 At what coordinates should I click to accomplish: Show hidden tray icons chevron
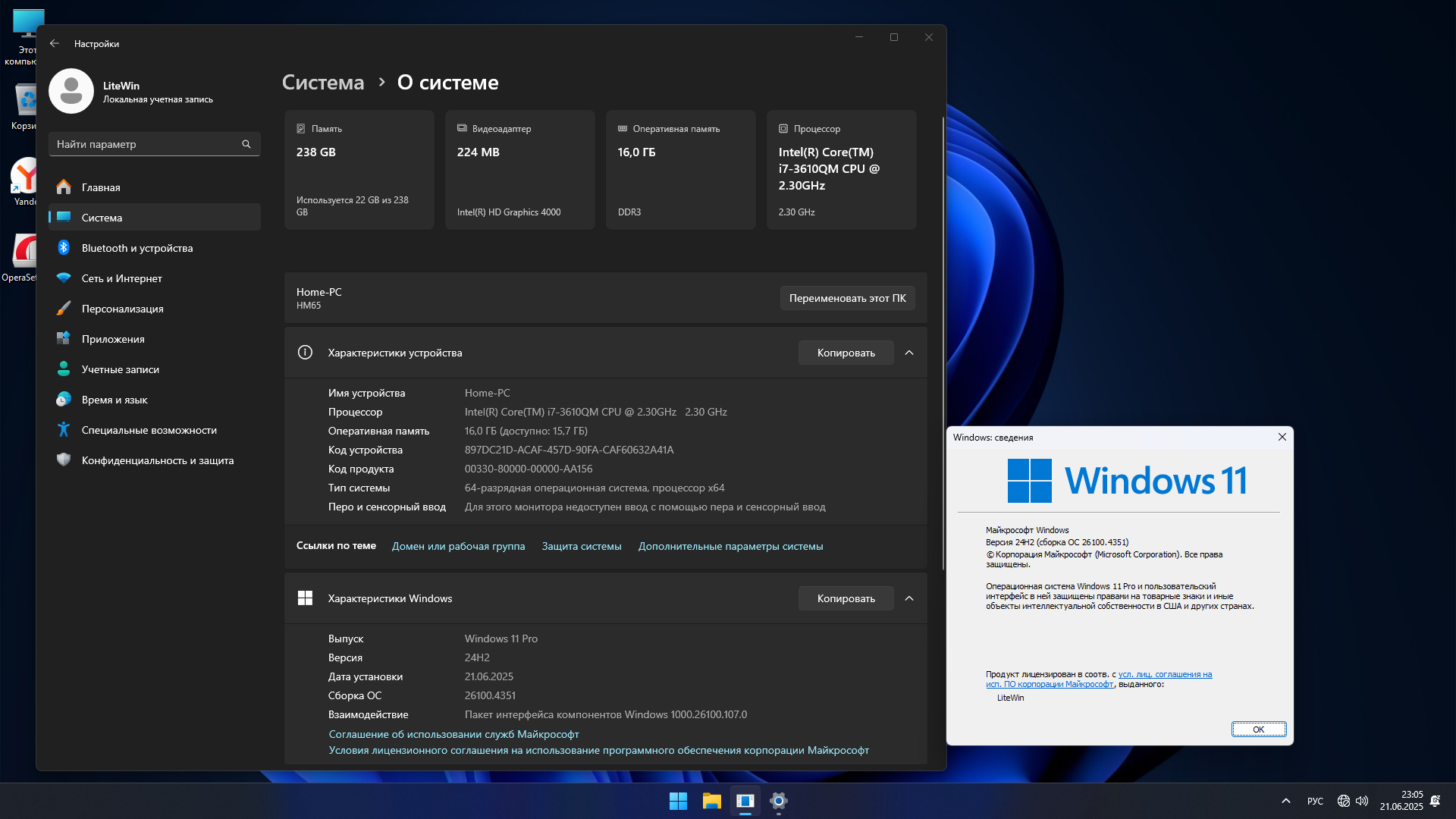click(x=1286, y=801)
